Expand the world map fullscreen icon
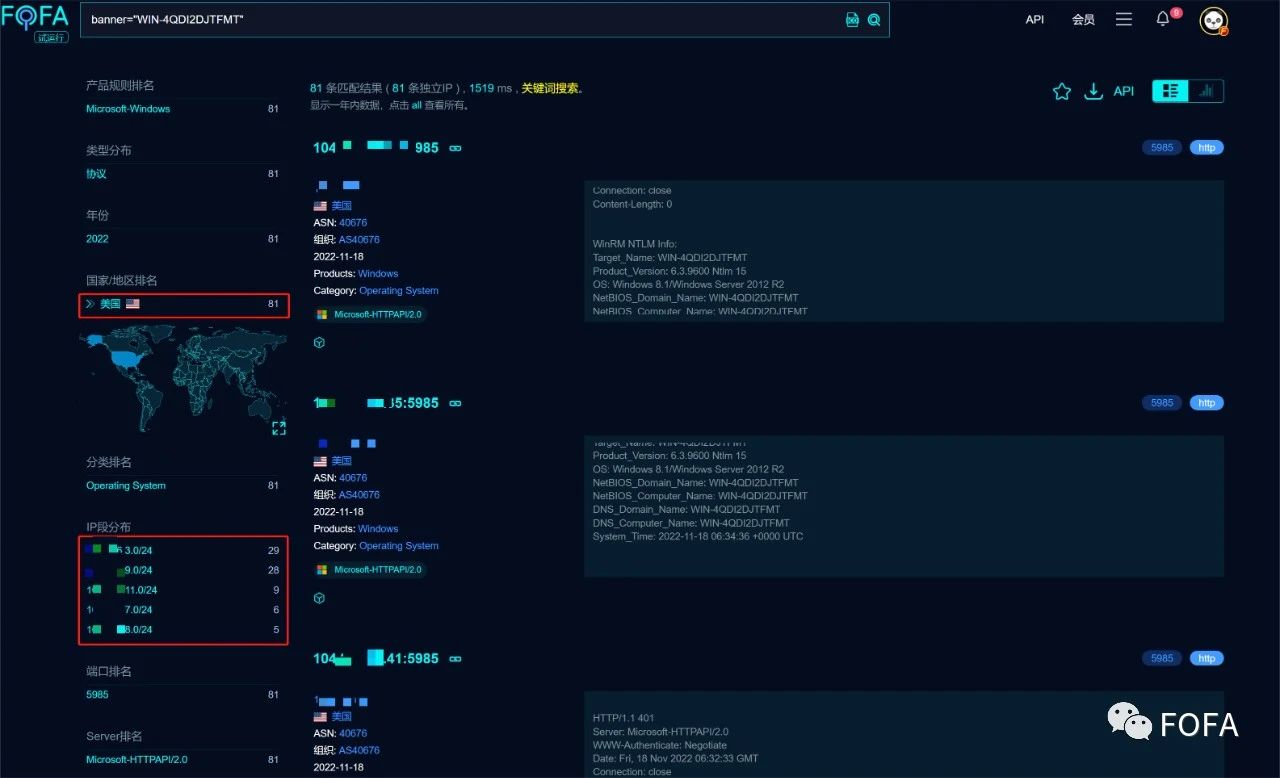 [x=279, y=428]
